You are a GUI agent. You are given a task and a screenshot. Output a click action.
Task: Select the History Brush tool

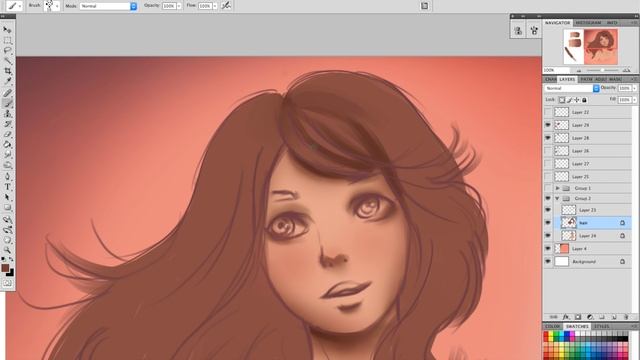tap(7, 124)
